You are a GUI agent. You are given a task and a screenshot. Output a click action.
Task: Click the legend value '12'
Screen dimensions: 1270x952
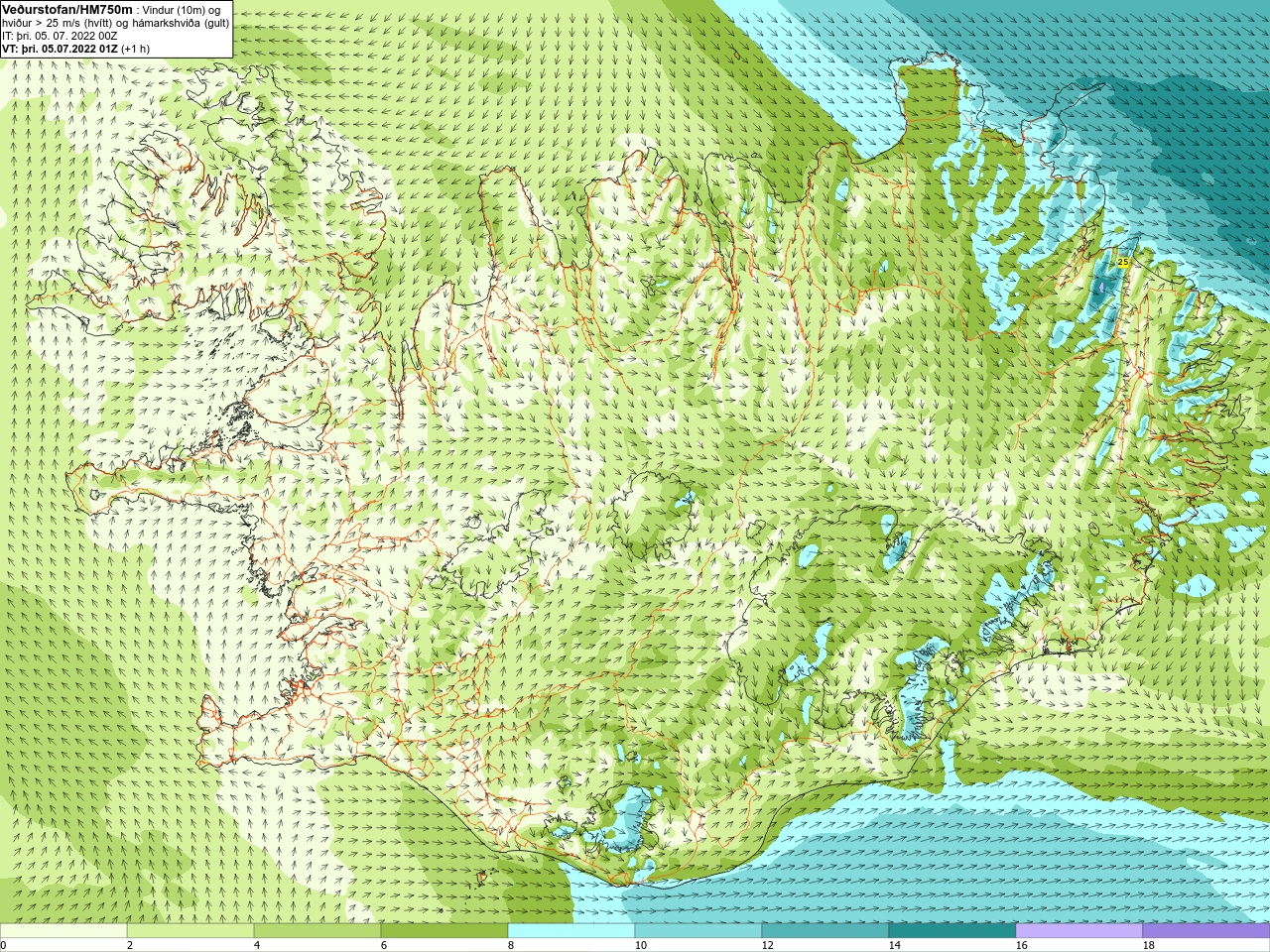(x=768, y=945)
